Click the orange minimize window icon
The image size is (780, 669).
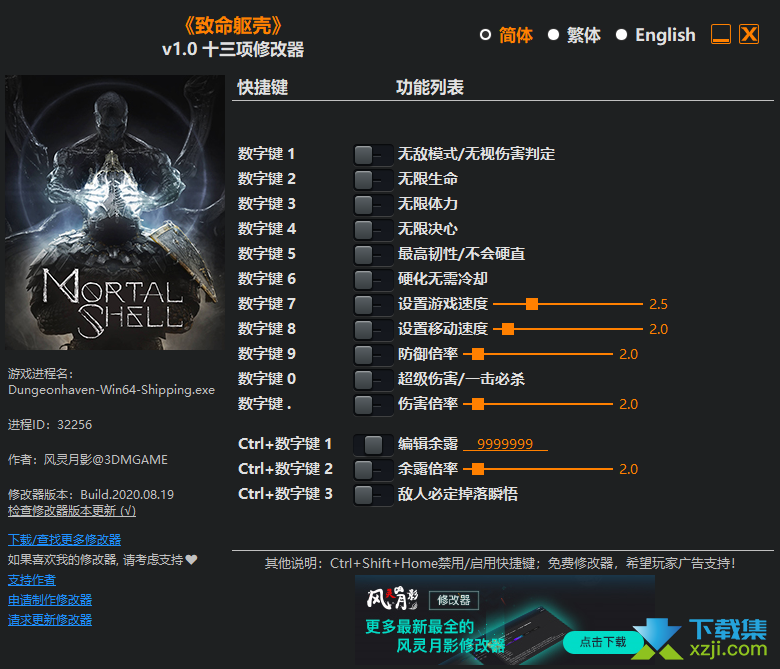click(721, 35)
